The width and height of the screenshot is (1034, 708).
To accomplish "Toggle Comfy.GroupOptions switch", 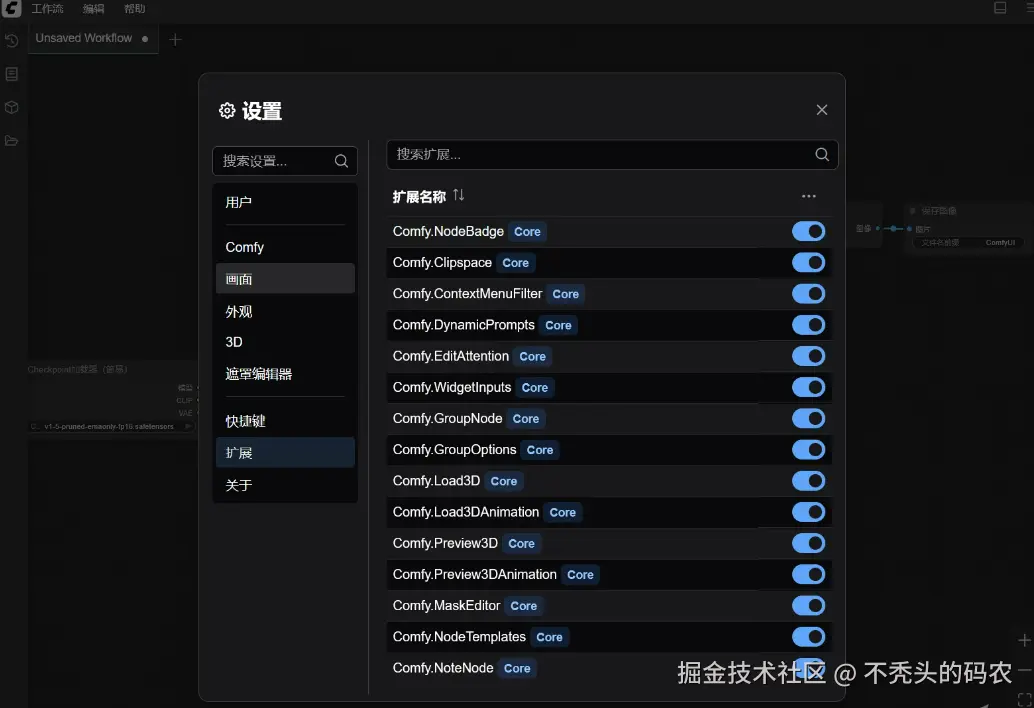I will [x=808, y=450].
